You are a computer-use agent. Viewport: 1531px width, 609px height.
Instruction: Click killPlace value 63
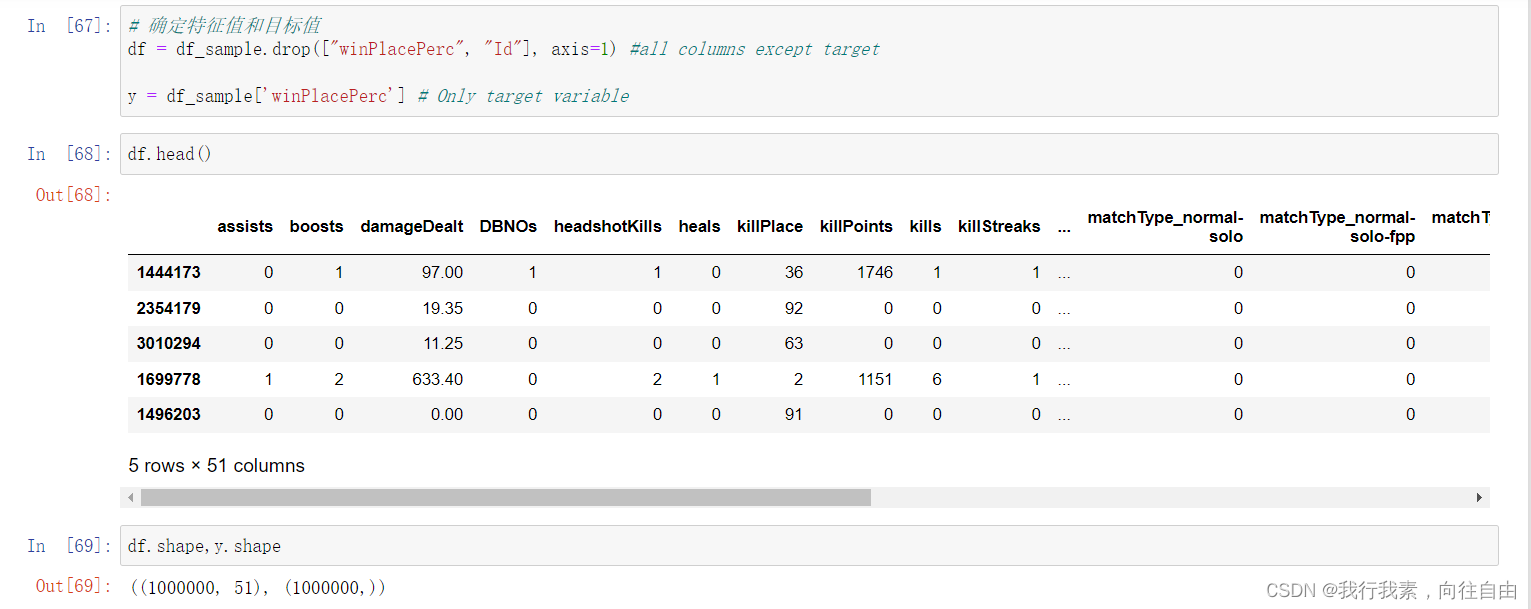(x=794, y=343)
